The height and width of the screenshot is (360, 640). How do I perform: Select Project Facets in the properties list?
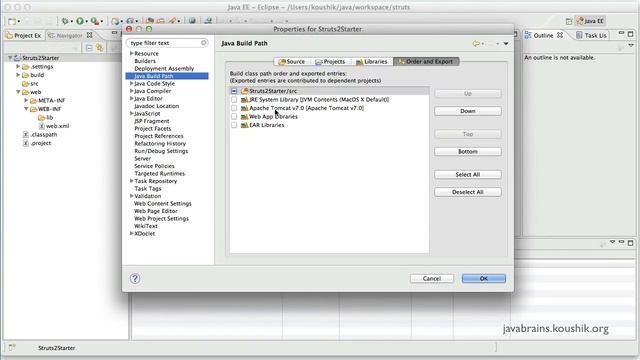click(x=153, y=129)
